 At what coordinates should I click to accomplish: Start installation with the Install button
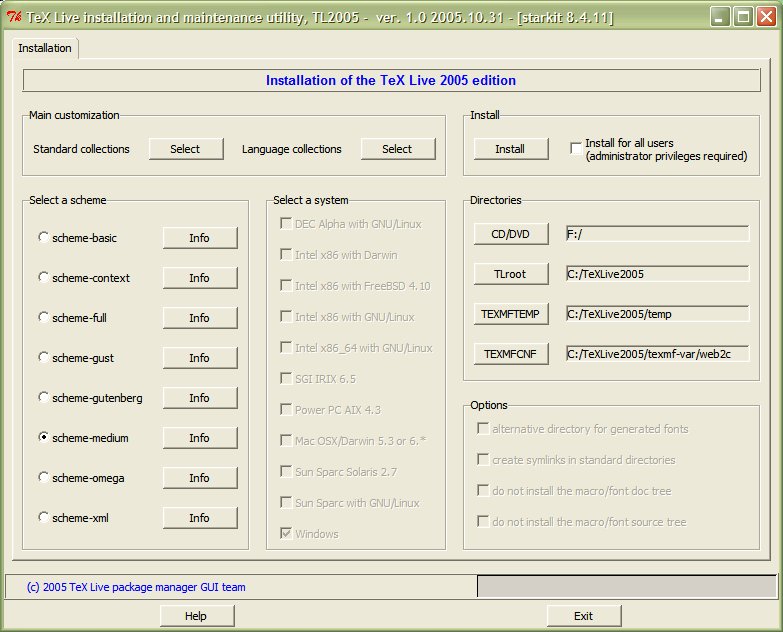tap(510, 149)
